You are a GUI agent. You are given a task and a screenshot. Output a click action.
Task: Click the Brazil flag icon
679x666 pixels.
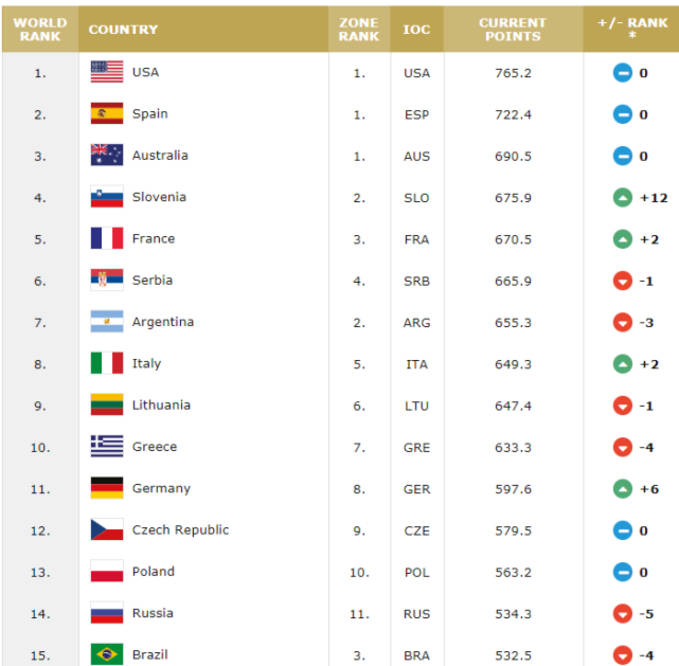(106, 654)
